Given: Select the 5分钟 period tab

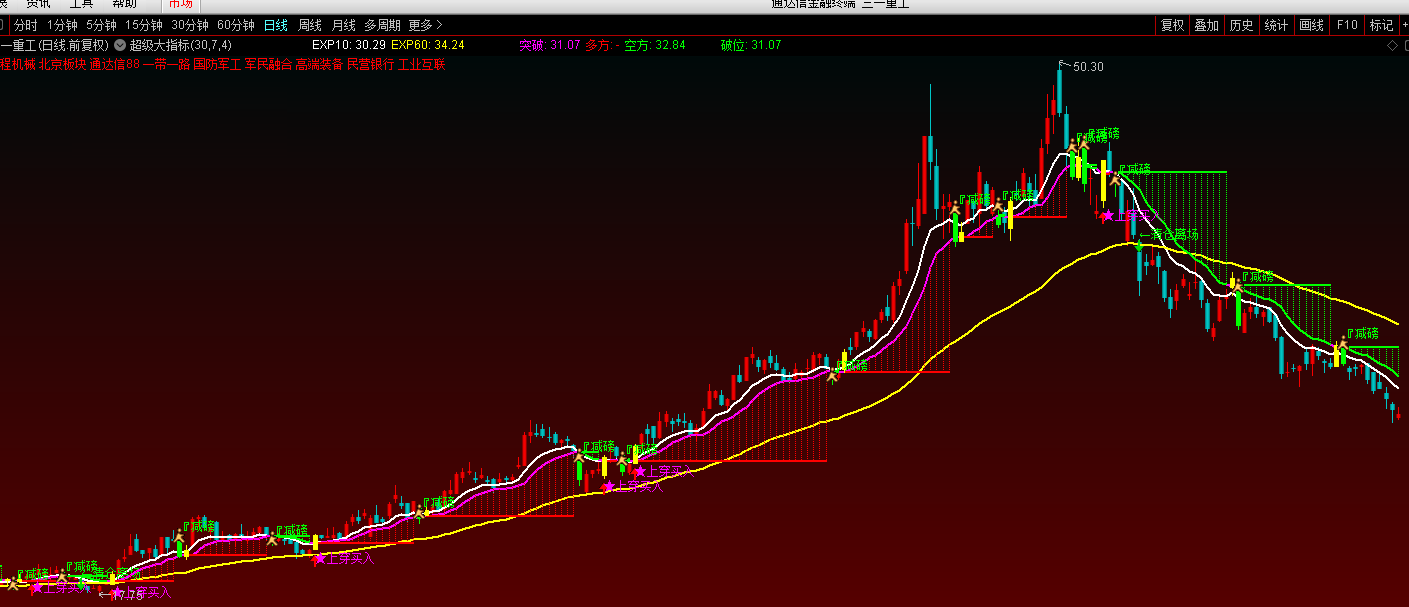Looking at the screenshot, I should [101, 25].
